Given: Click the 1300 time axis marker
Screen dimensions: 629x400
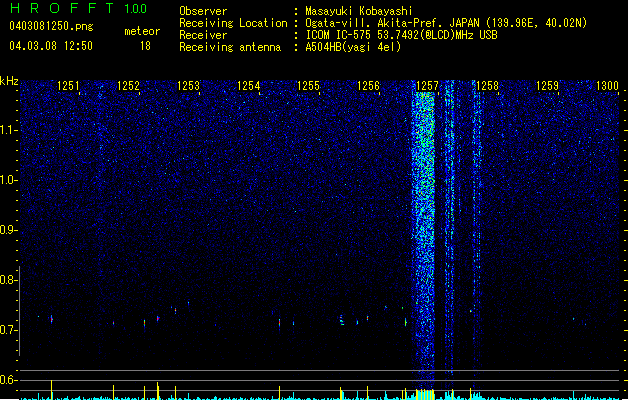Looking at the screenshot, I should point(607,85).
